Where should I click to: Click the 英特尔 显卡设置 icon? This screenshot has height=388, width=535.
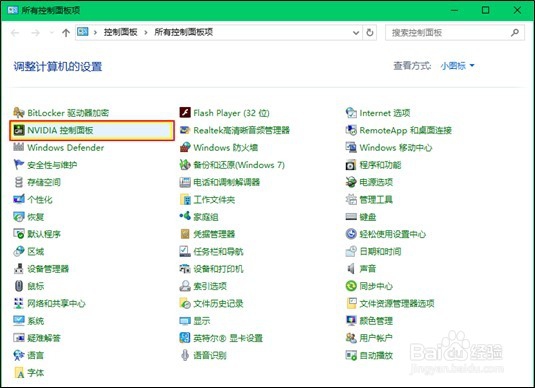[185, 338]
